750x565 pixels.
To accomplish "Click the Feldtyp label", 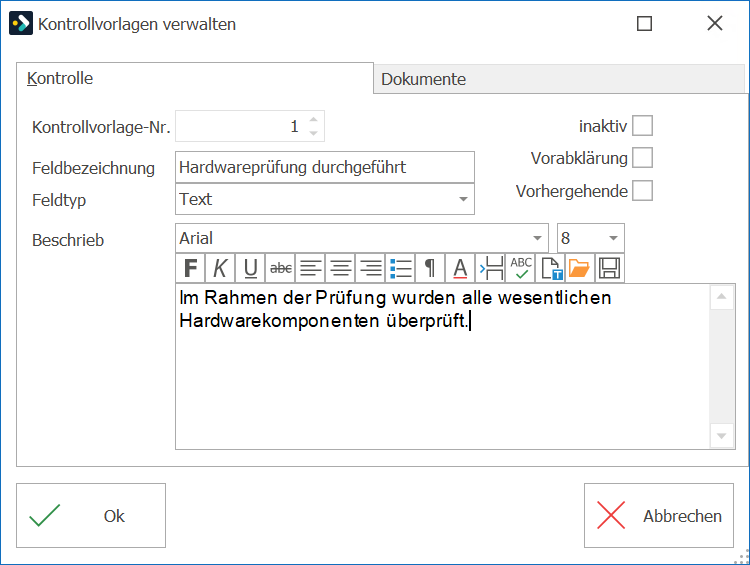I will [59, 199].
